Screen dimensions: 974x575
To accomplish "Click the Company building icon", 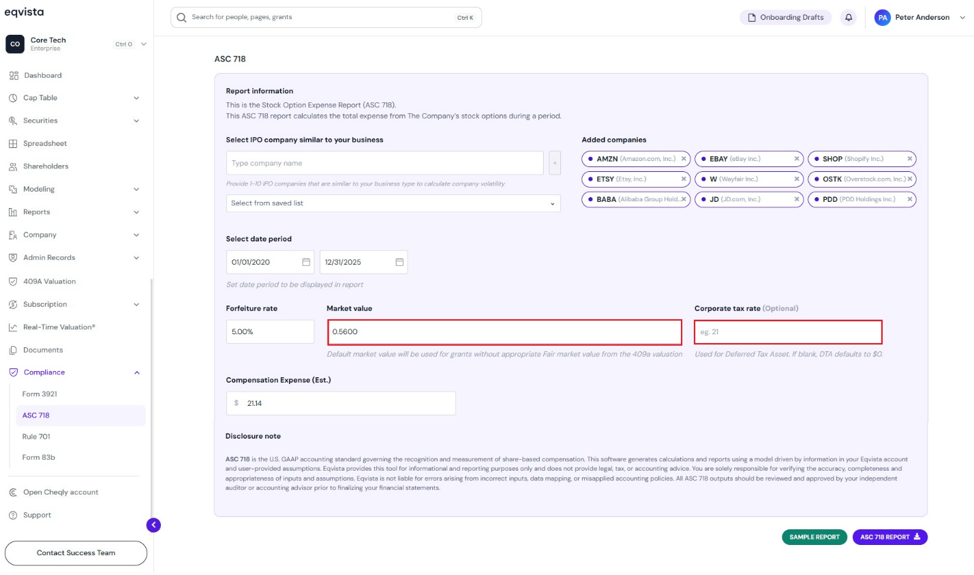I will pos(13,235).
